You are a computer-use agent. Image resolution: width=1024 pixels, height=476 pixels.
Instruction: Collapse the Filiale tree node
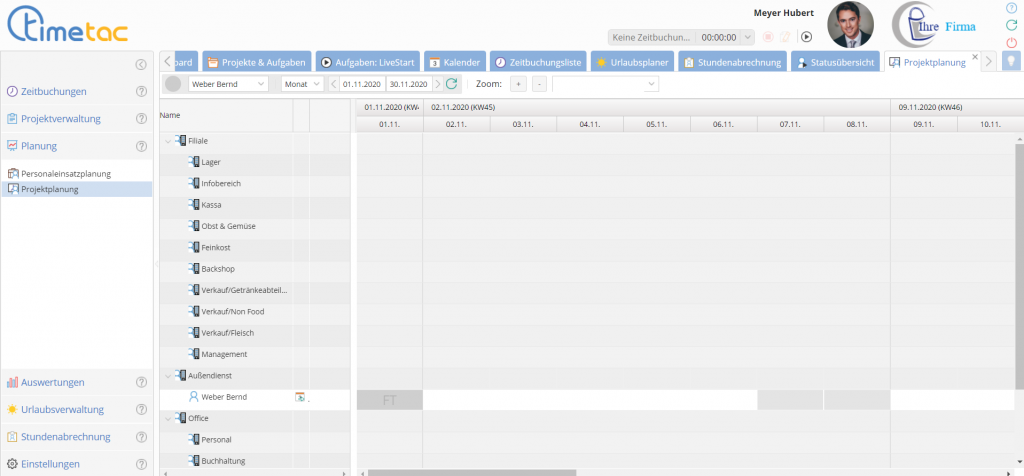[168, 141]
